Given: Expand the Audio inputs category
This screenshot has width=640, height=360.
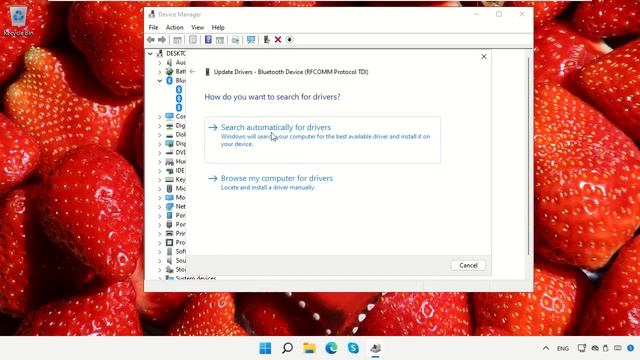Looking at the screenshot, I should click(160, 62).
